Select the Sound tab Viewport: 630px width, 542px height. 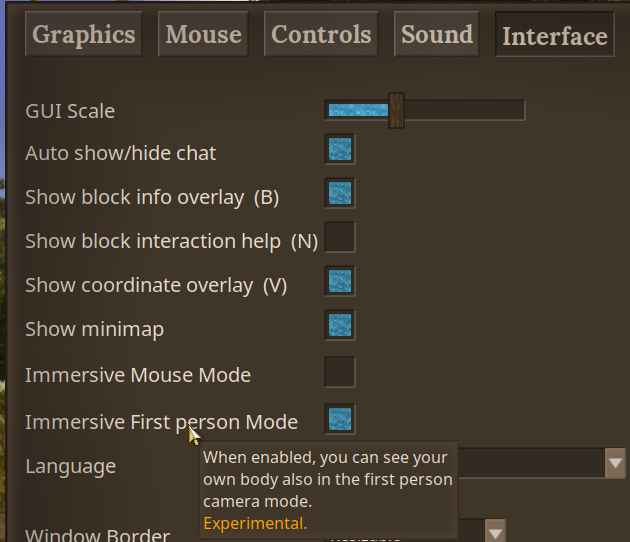(437, 35)
